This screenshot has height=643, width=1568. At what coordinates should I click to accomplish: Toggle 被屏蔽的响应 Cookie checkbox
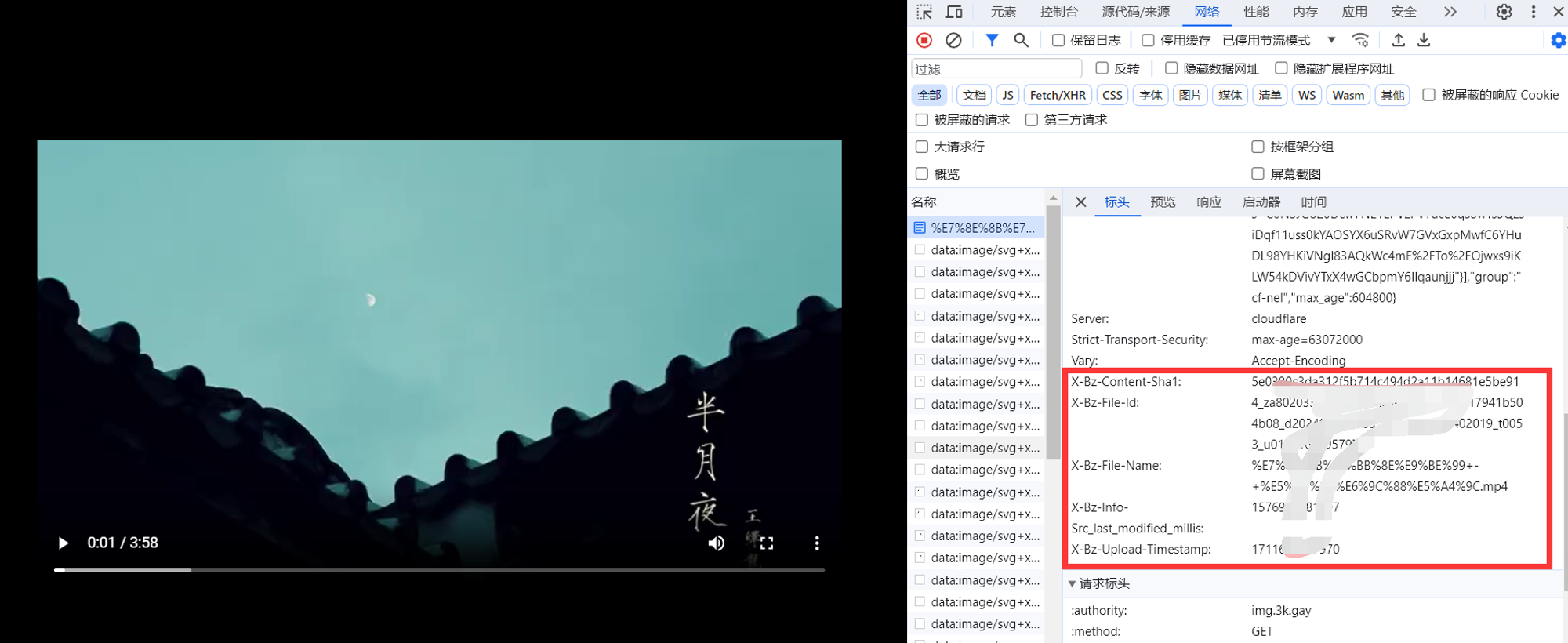1428,95
